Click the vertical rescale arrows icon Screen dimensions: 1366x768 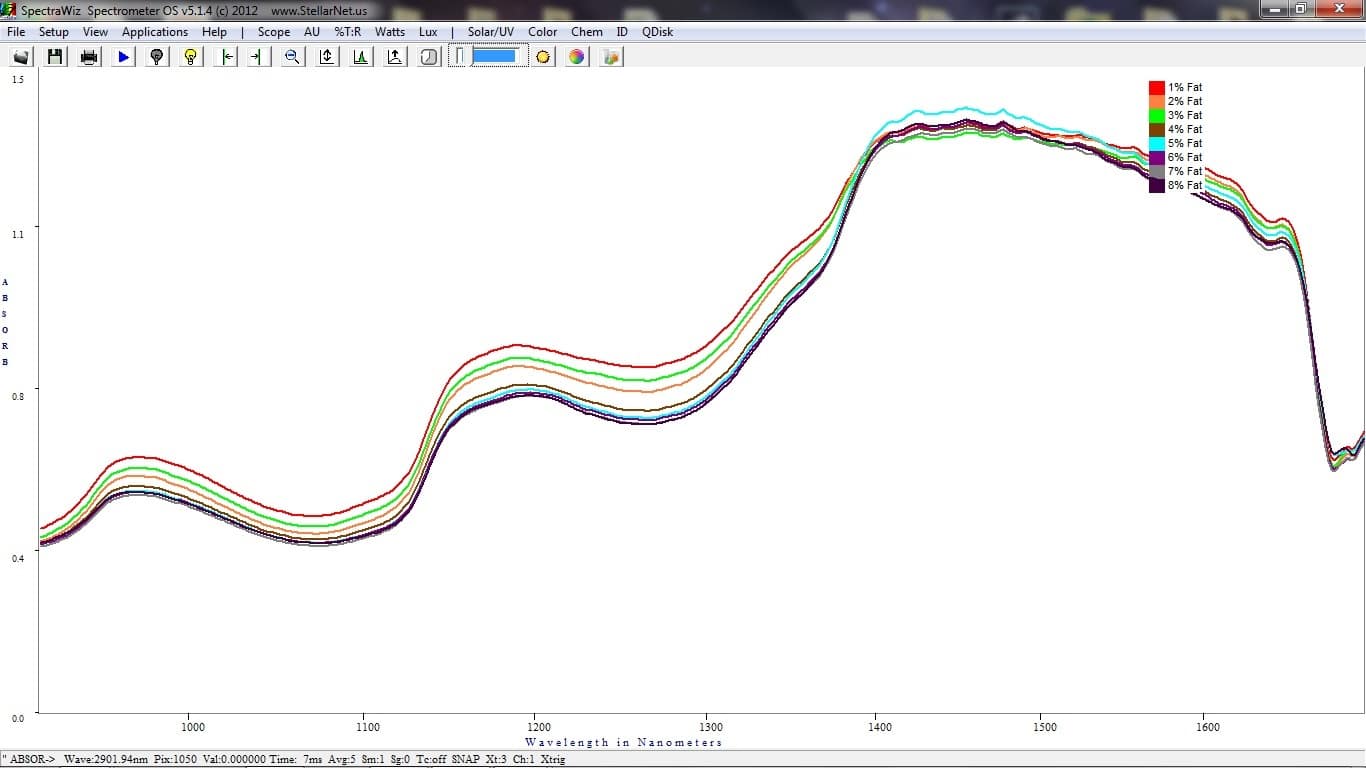pyautogui.click(x=327, y=57)
